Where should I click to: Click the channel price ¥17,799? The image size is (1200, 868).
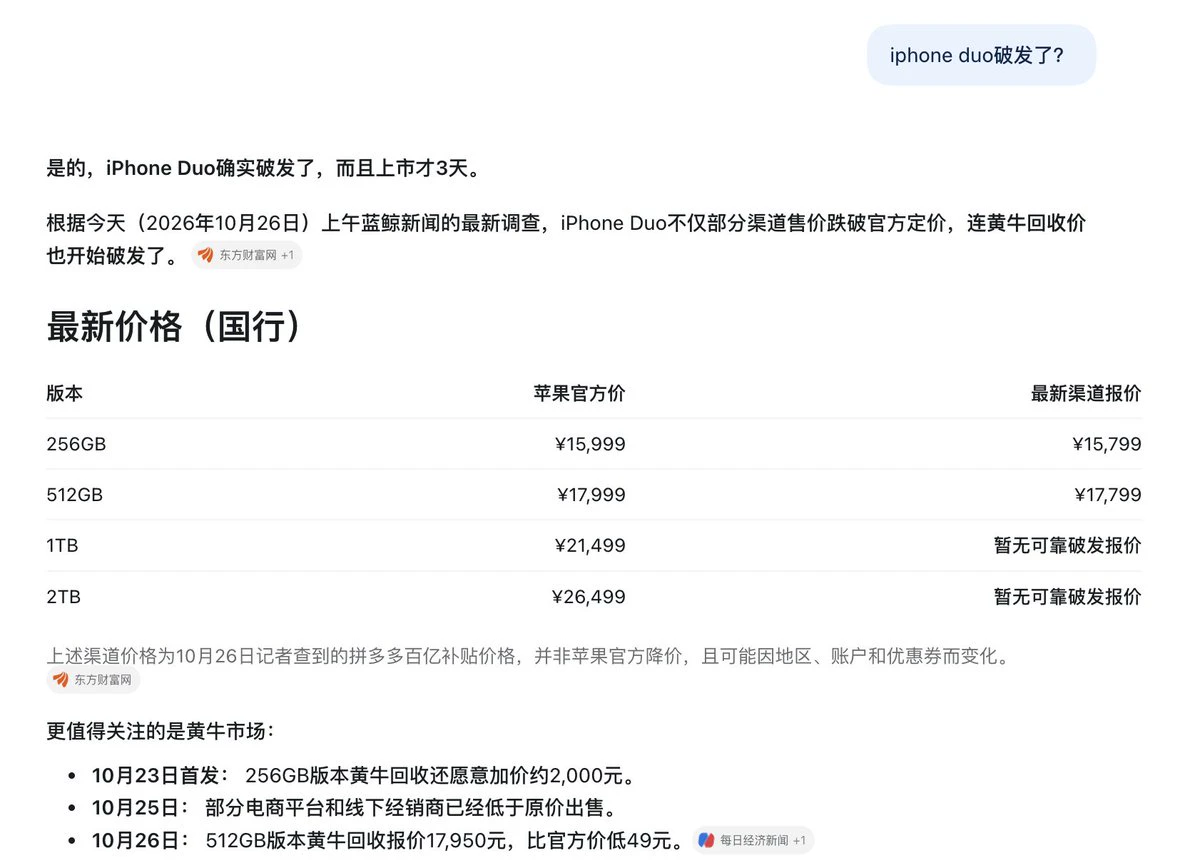point(1108,495)
